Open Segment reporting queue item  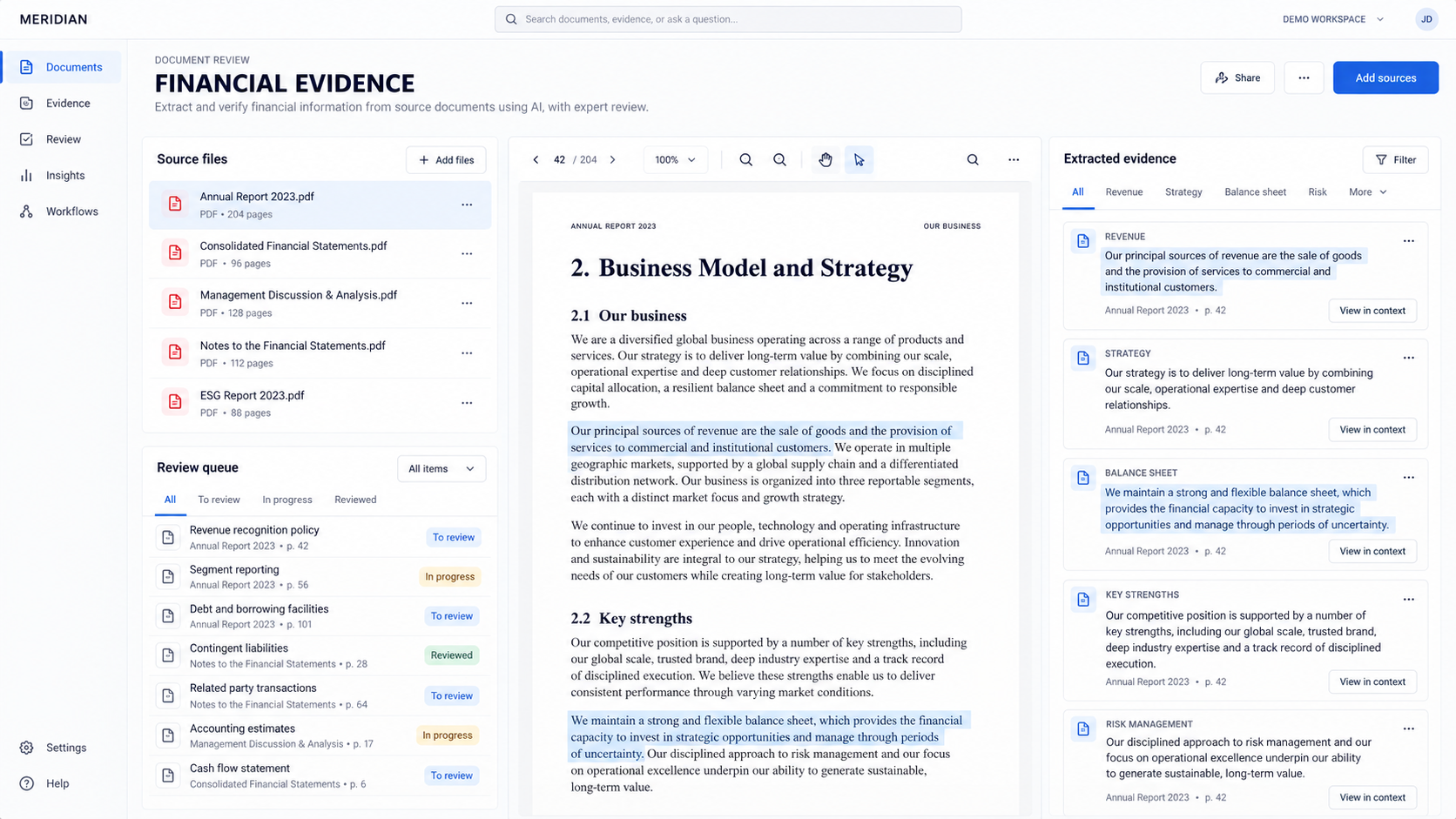click(x=320, y=577)
